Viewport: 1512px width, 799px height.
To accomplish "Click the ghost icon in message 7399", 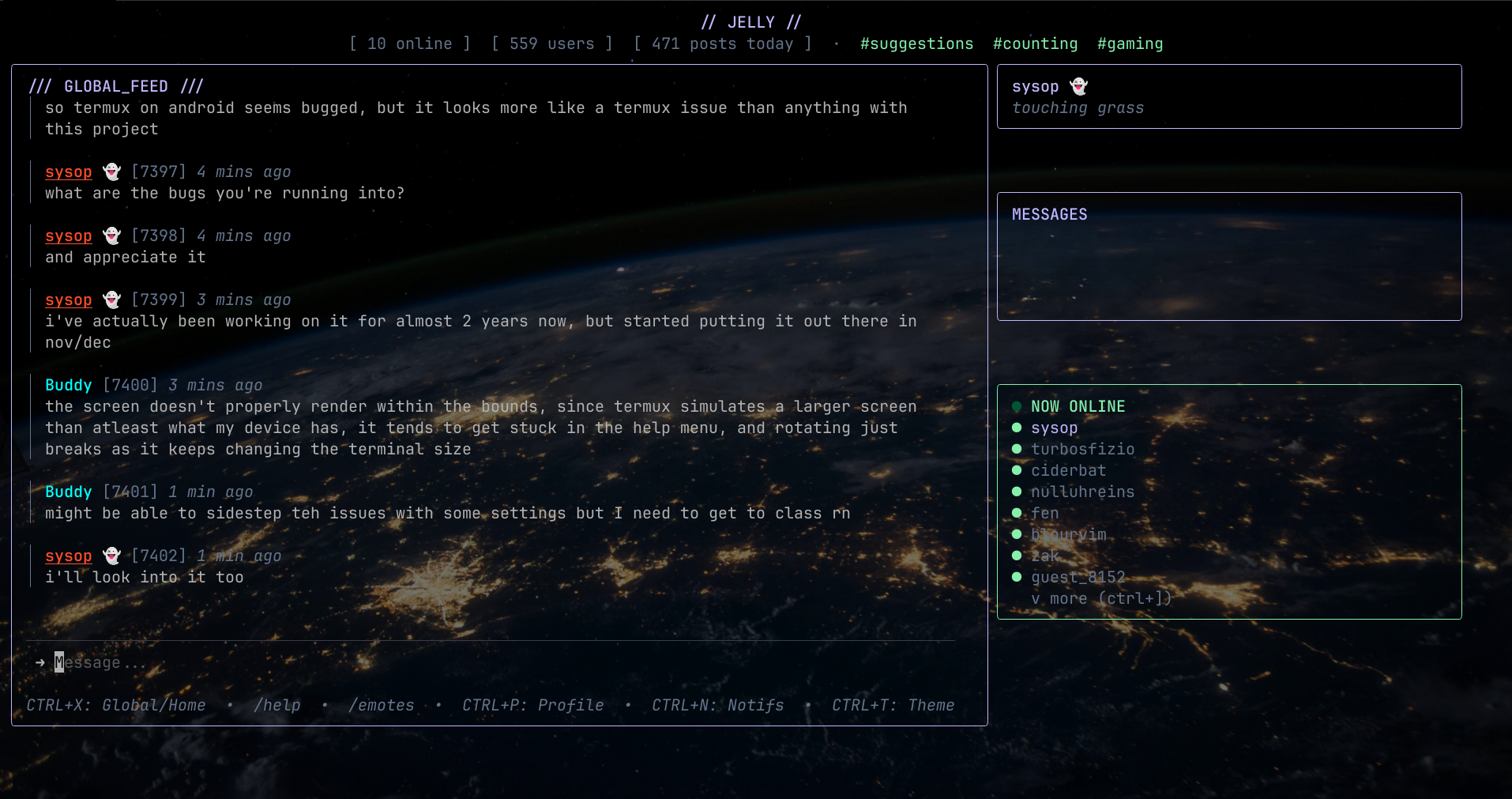I will pos(111,299).
